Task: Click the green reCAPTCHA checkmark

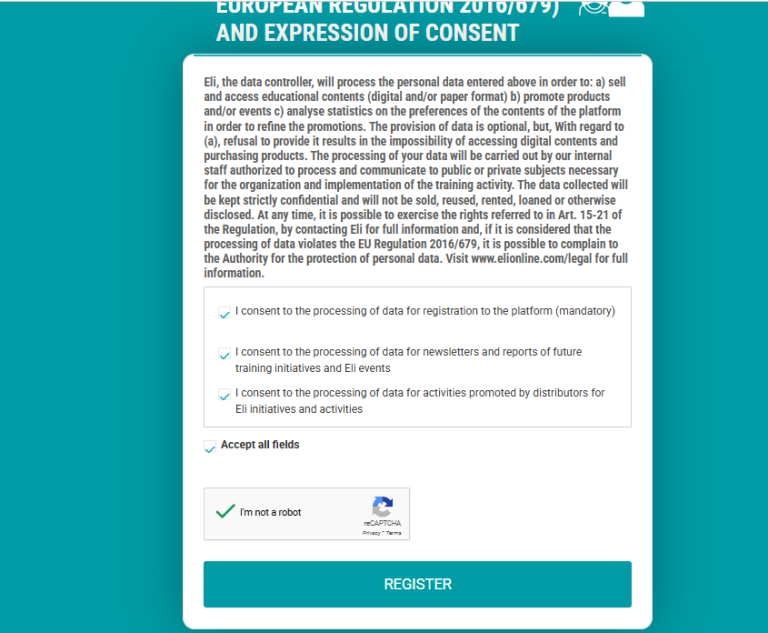Action: (x=225, y=512)
